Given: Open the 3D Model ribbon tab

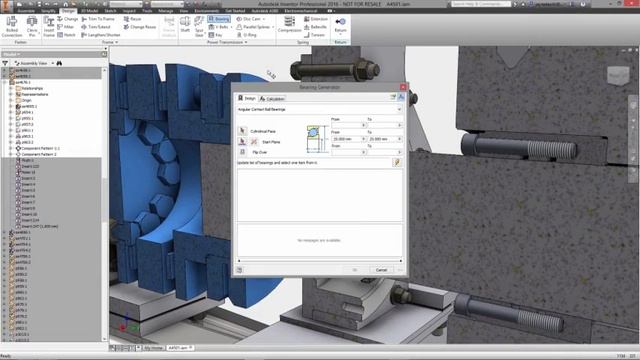Looking at the screenshot, I should [x=90, y=11].
